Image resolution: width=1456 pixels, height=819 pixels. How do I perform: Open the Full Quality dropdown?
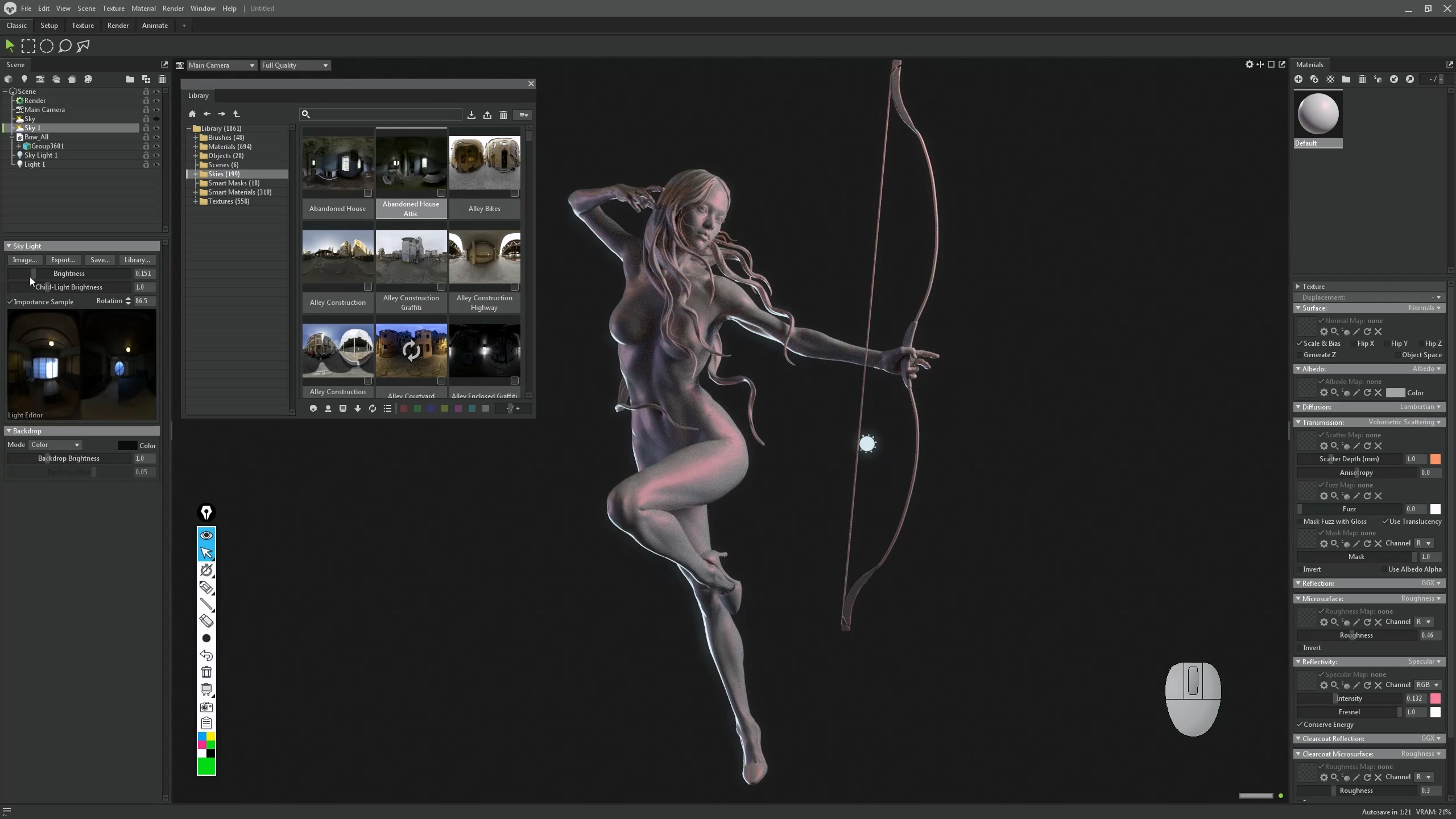(x=295, y=65)
